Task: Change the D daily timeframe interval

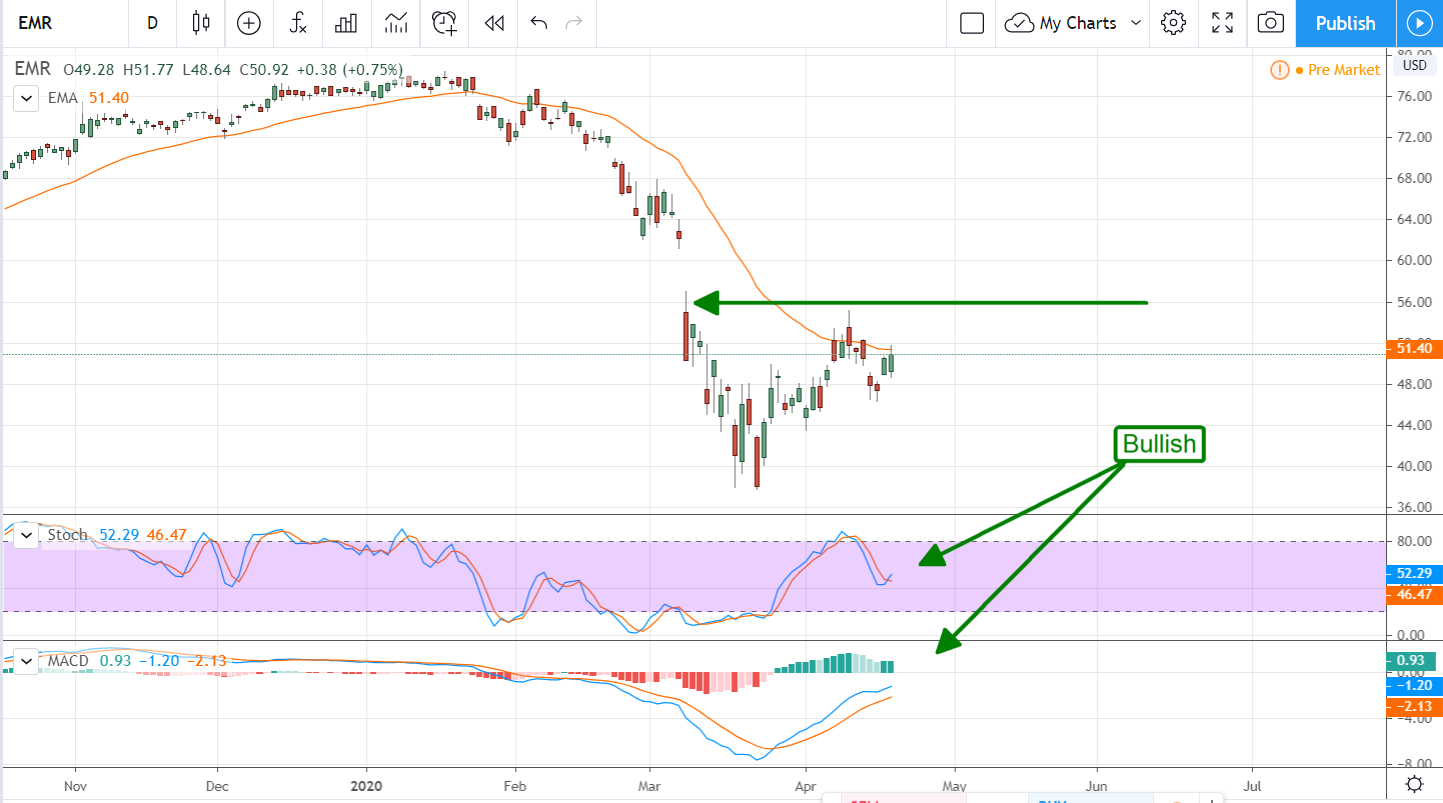Action: click(152, 23)
